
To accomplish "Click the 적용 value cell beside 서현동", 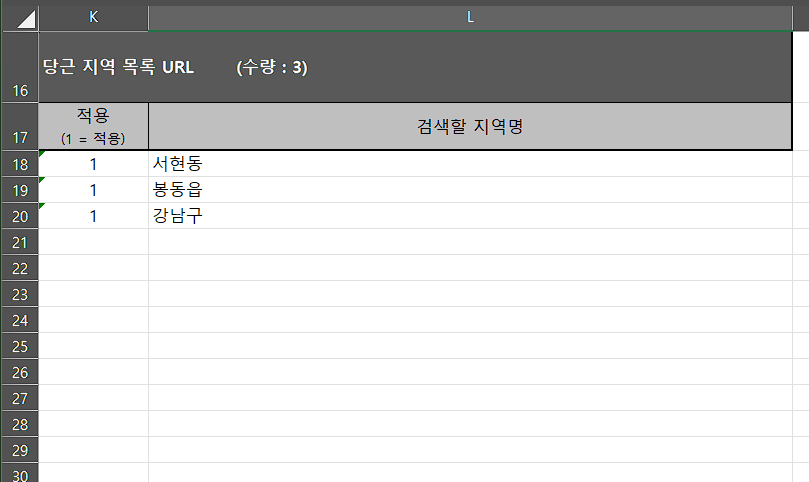I will coord(93,164).
